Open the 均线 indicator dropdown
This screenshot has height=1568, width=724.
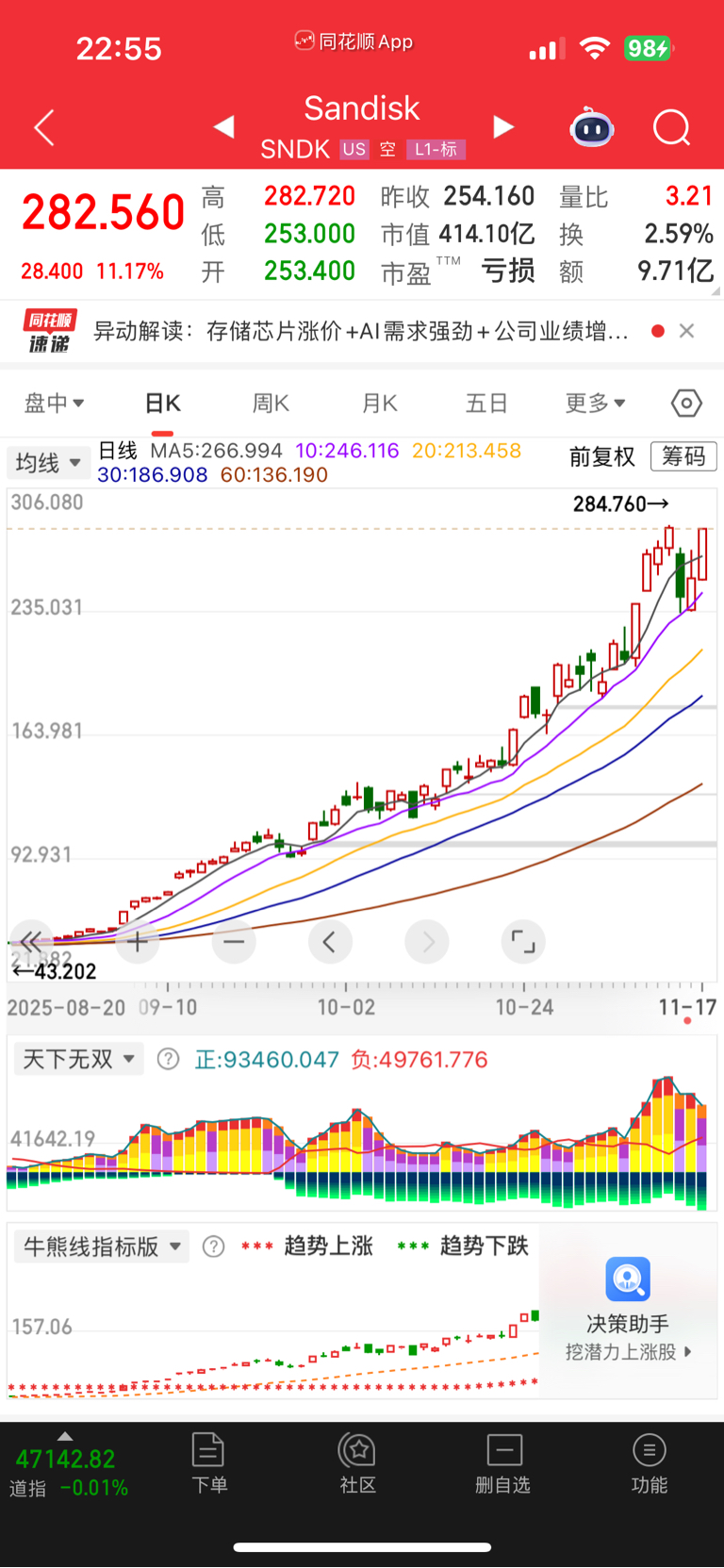click(47, 463)
